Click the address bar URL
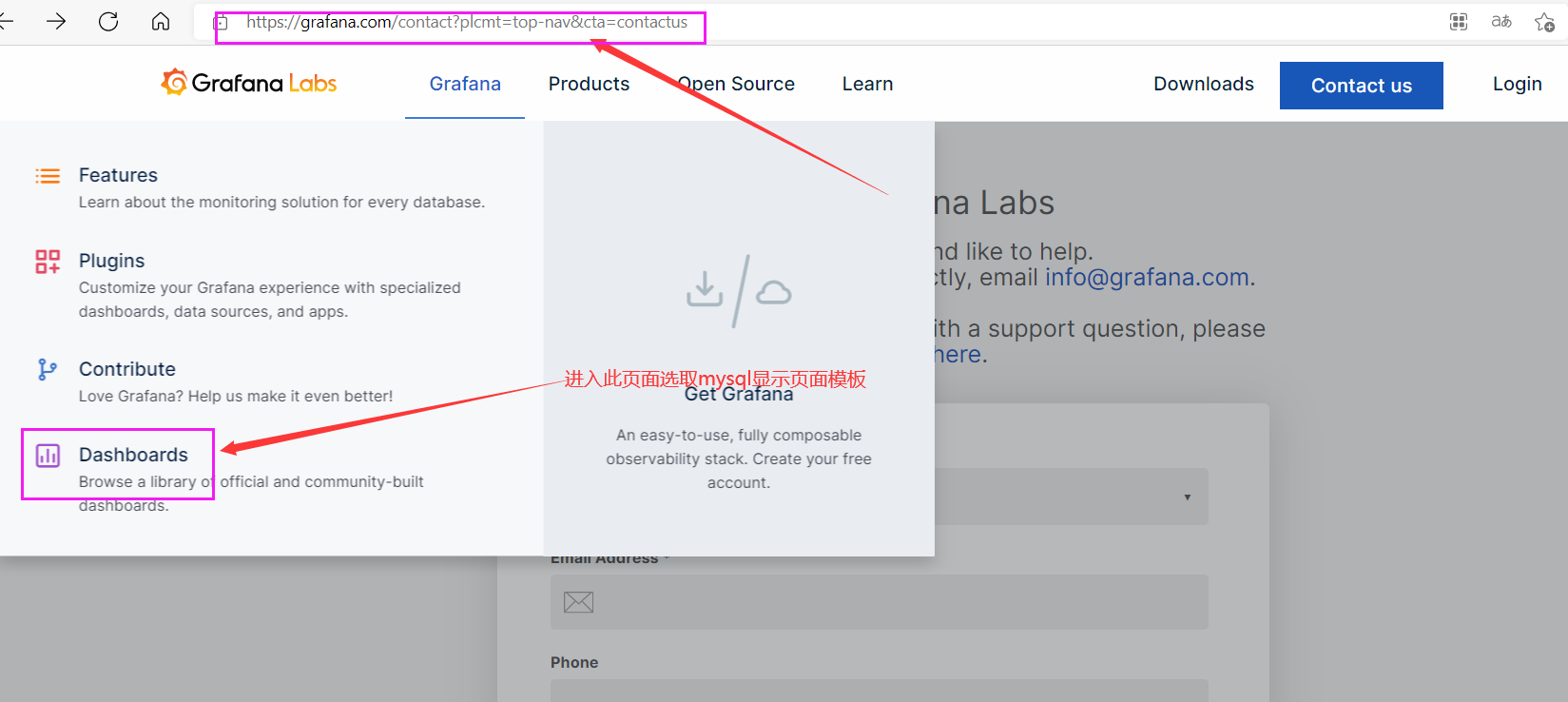Screen dimensions: 1568x702 [467, 22]
